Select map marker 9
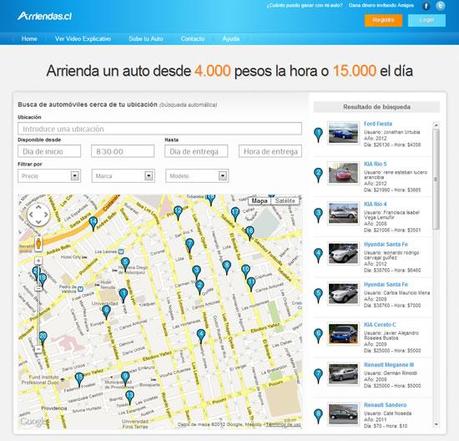 click(125, 378)
